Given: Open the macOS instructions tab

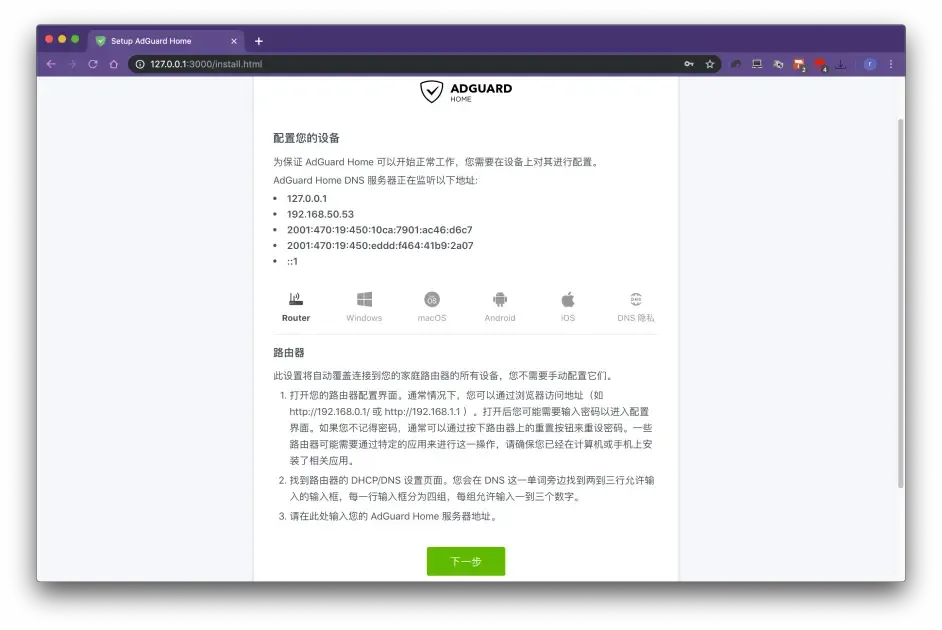Looking at the screenshot, I should 432,300.
